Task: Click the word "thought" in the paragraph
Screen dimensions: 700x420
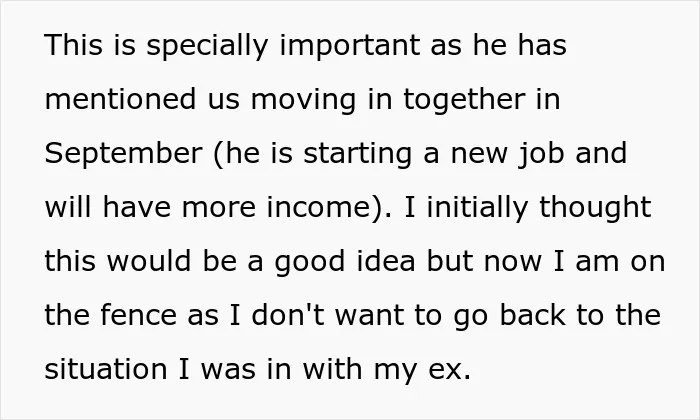Action: coord(595,208)
